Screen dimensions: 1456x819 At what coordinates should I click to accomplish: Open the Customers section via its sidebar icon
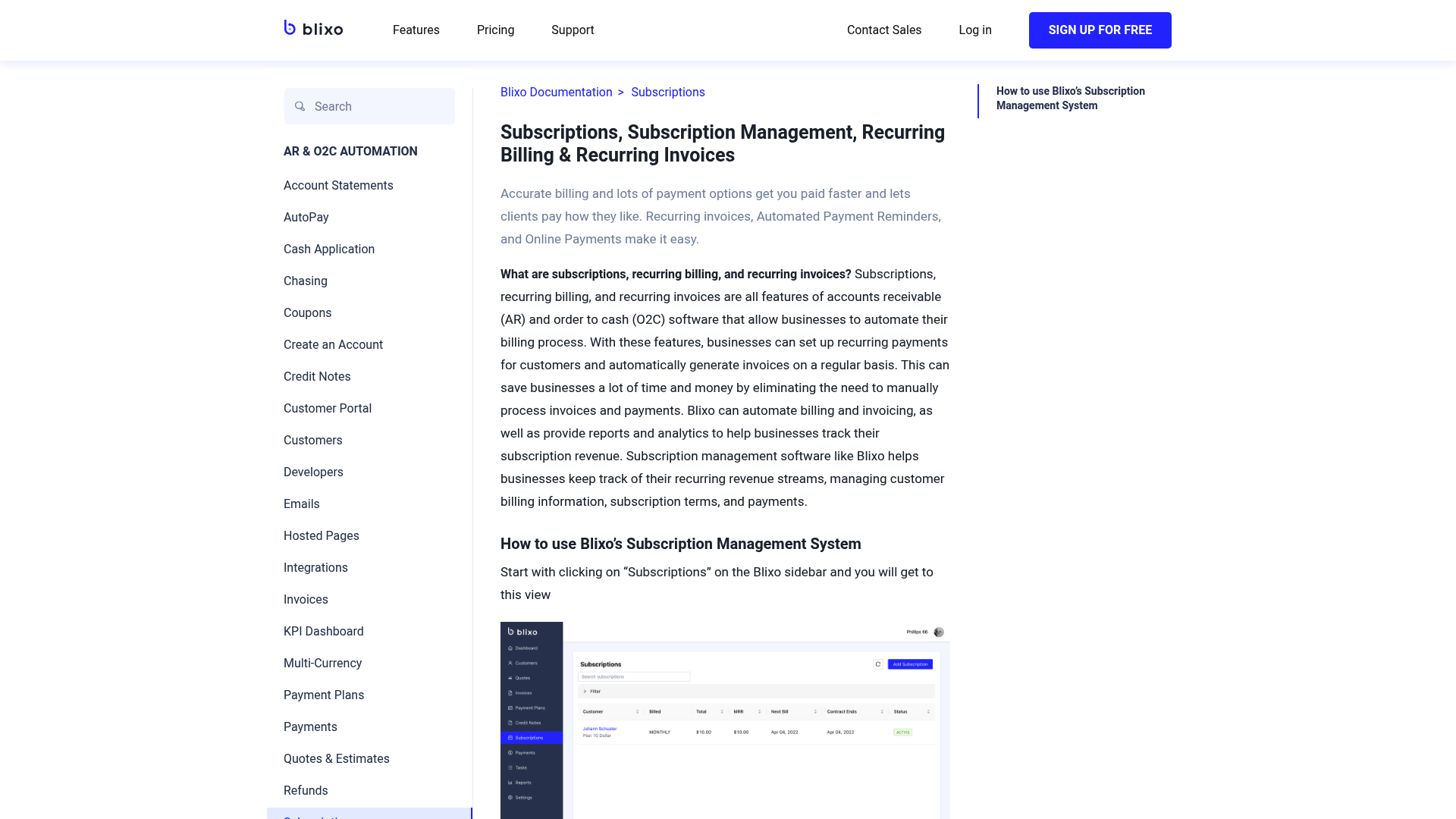click(x=510, y=663)
